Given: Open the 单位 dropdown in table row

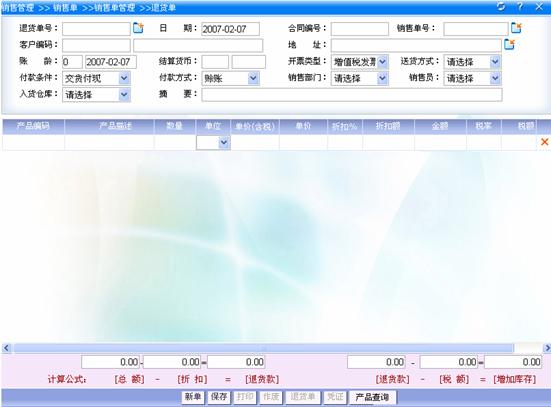Looking at the screenshot, I should coord(213,143).
